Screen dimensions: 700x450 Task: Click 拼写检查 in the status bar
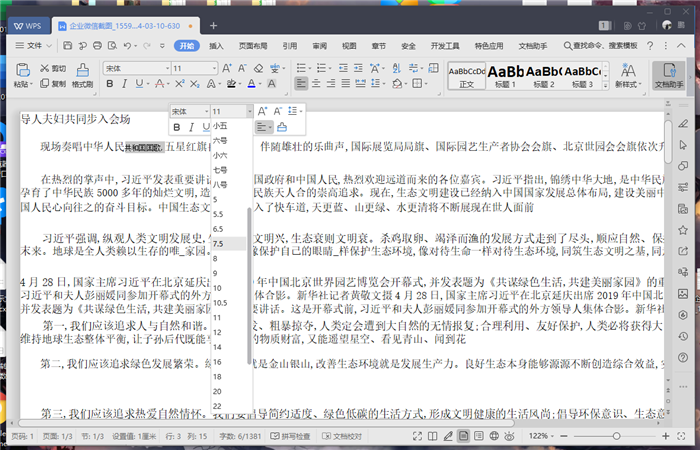[x=290, y=436]
